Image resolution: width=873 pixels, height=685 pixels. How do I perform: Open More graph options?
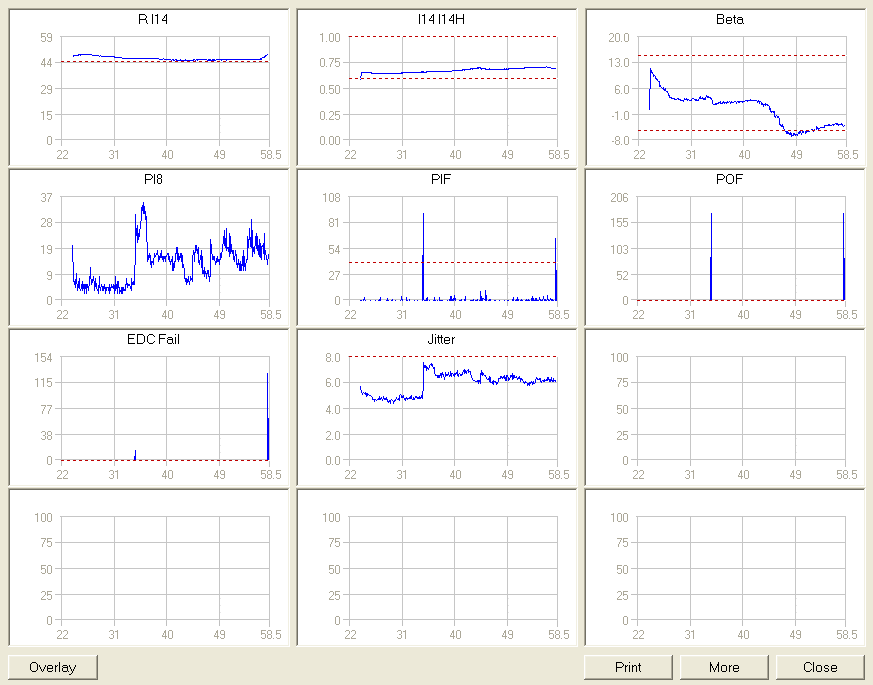point(724,667)
